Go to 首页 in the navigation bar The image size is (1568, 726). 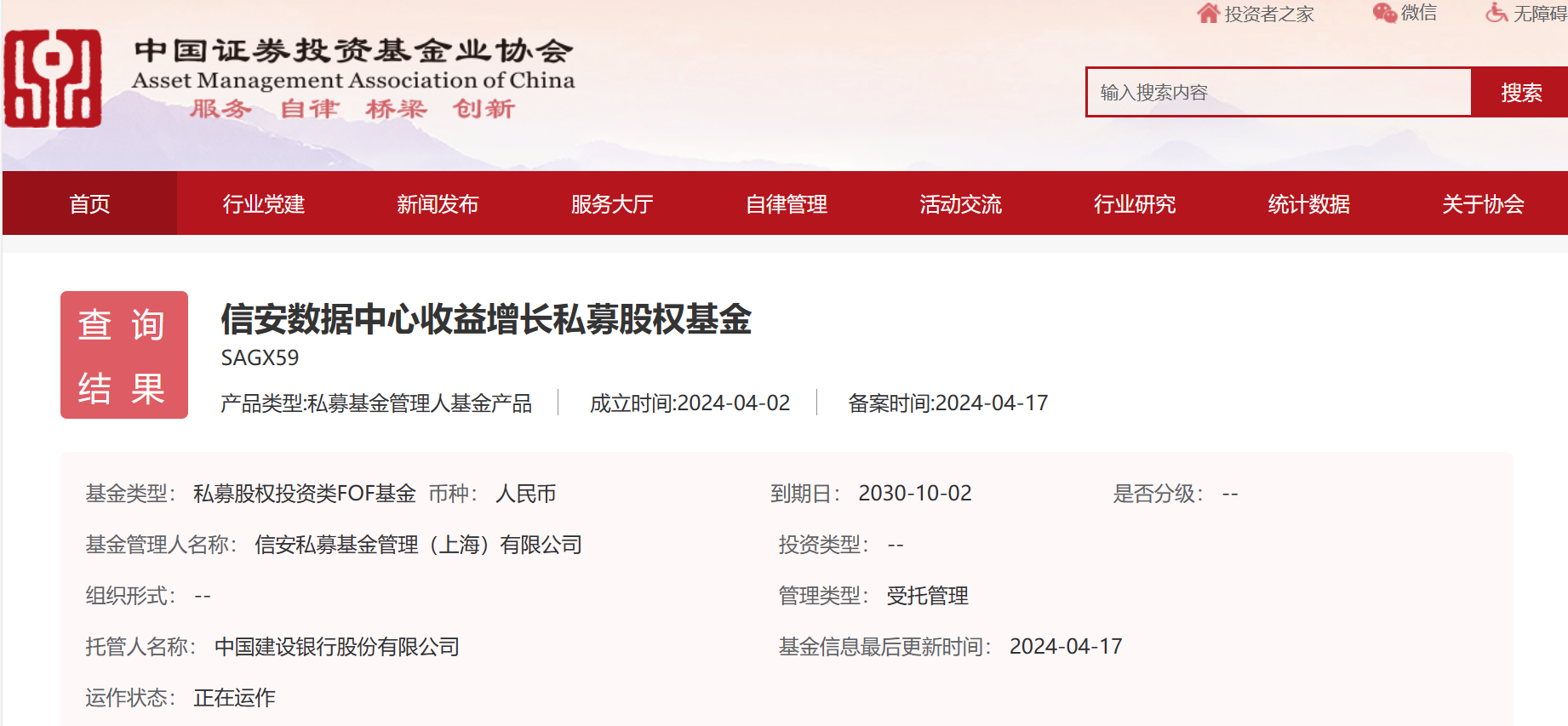(89, 203)
